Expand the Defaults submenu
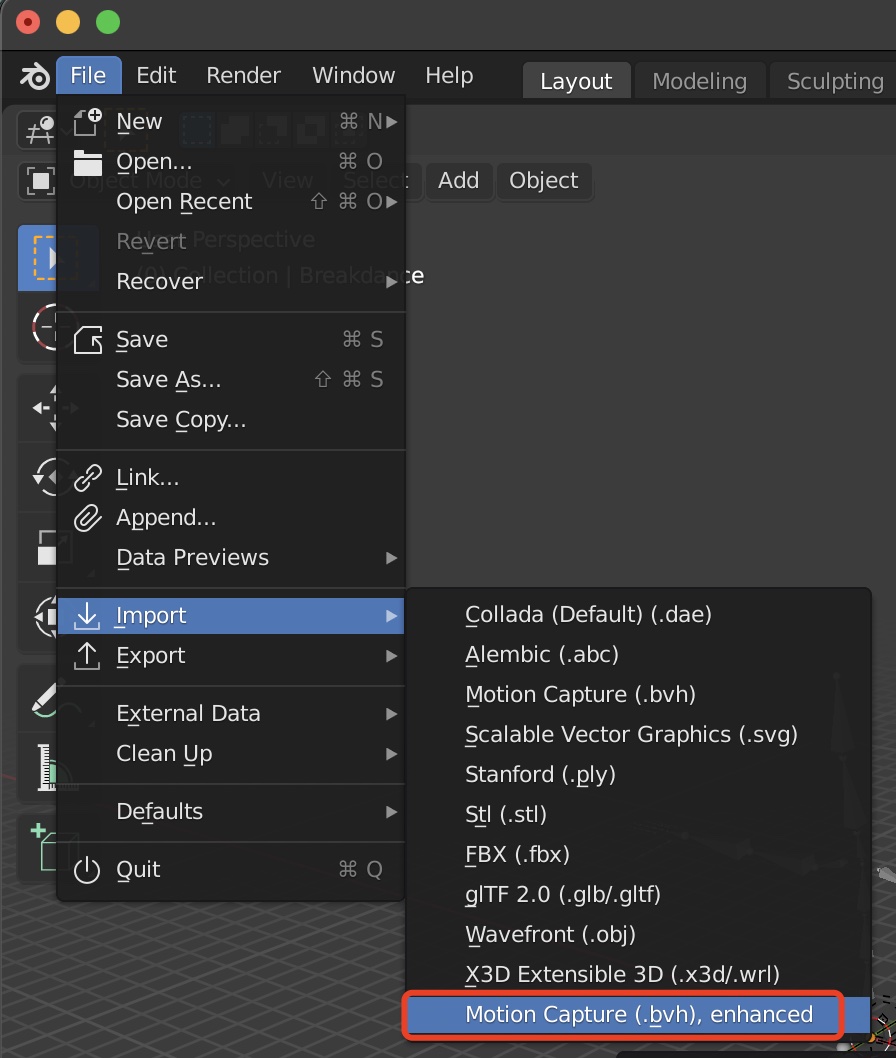The image size is (896, 1058). point(231,811)
